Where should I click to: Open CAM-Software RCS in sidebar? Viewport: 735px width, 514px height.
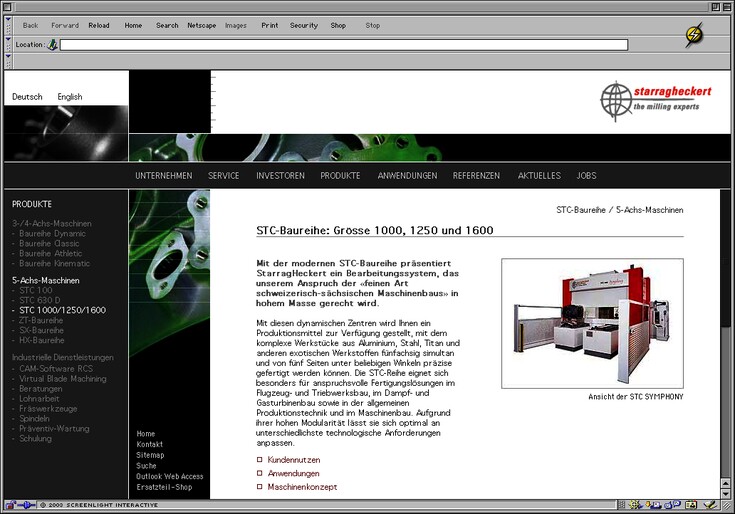56,369
